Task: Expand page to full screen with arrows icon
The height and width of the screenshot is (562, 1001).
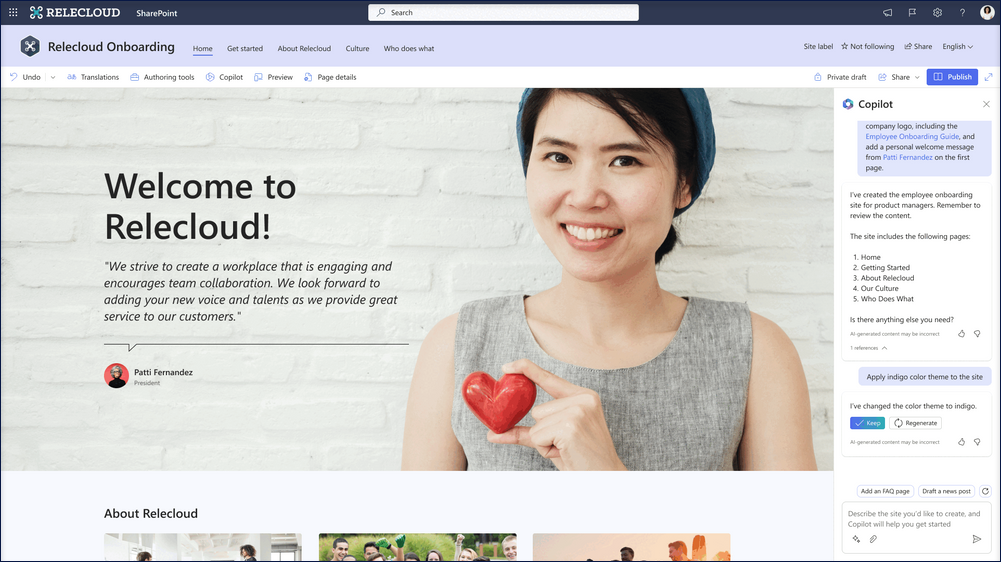Action: coord(989,77)
